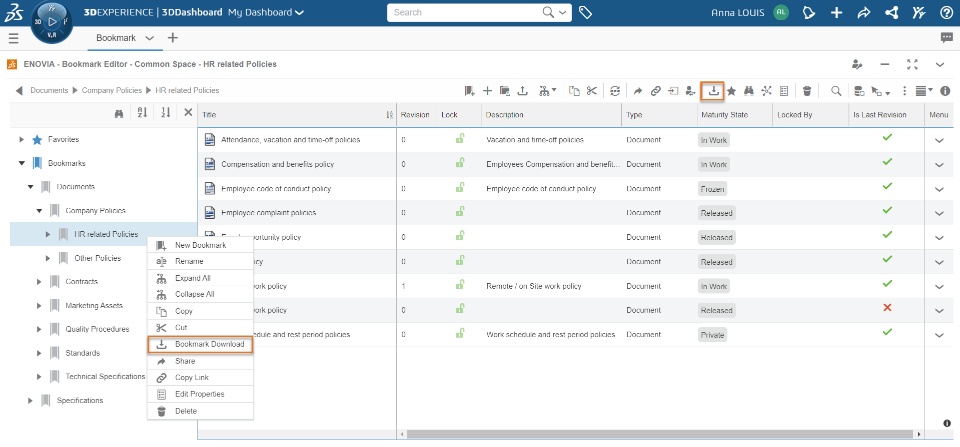Toggle lock on Employee code of conduct policy
This screenshot has width=960, height=447.
point(460,187)
